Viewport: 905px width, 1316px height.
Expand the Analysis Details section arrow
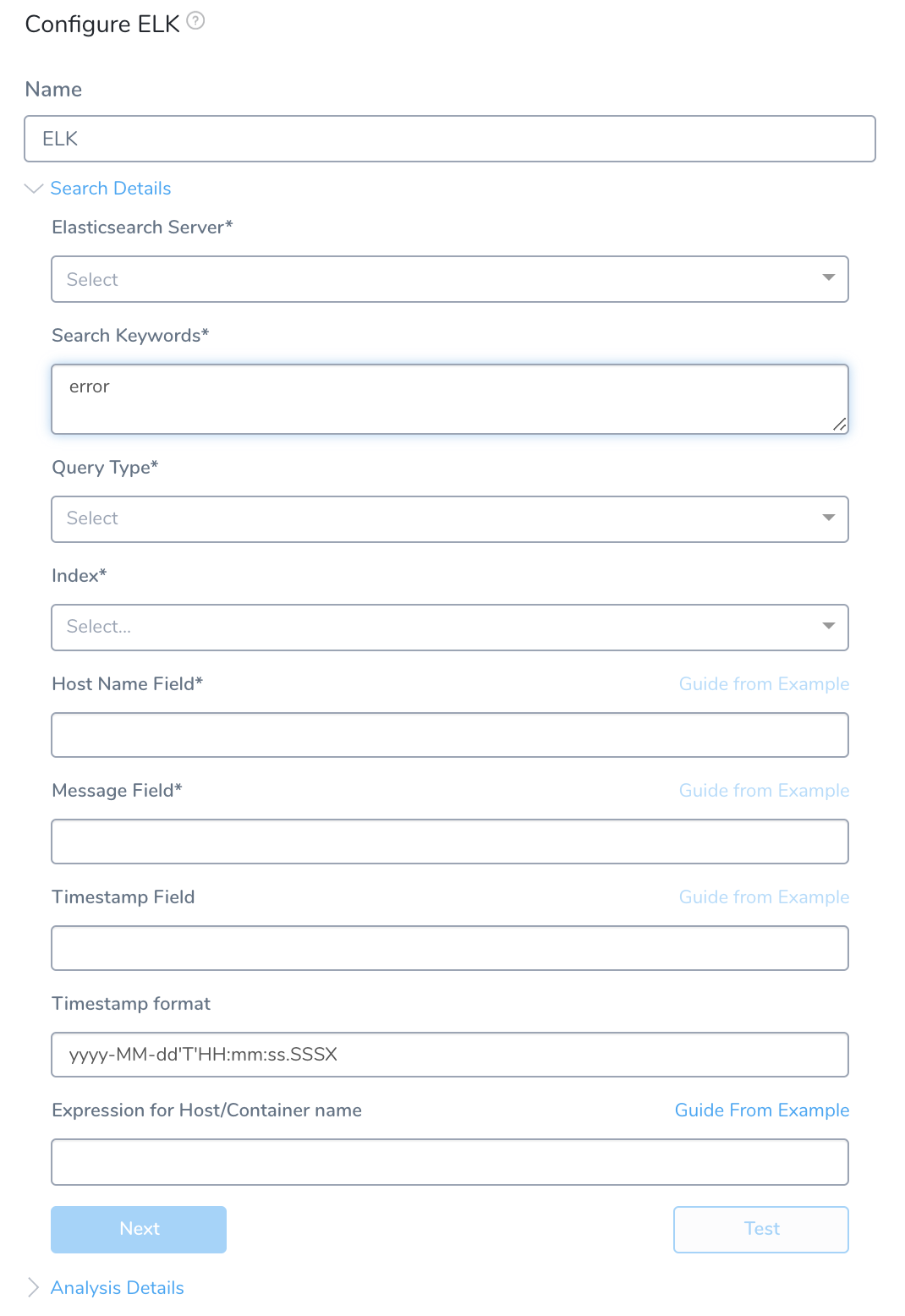point(34,1287)
